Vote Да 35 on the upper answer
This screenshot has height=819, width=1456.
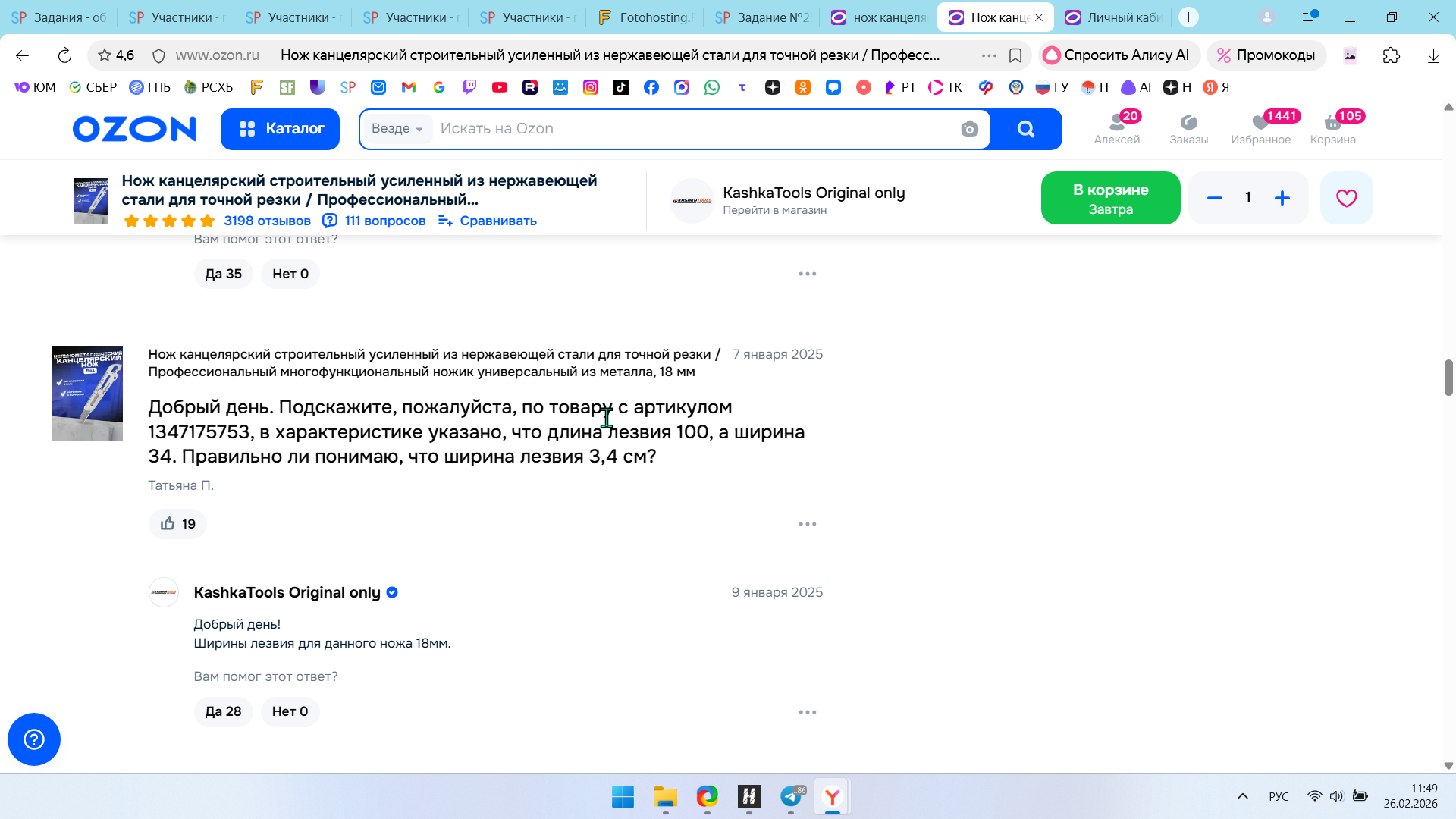click(x=223, y=274)
